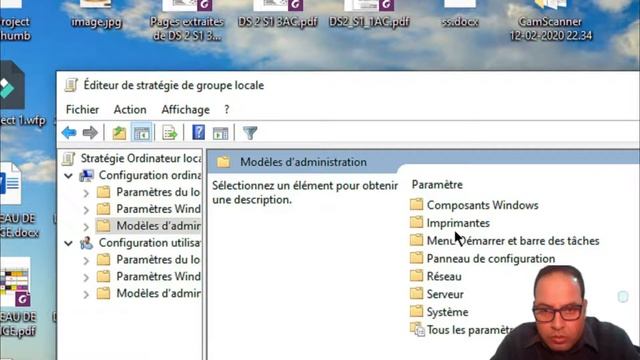This screenshot has height=360, width=640.
Task: Select the Réseau list entry text
Action: pyautogui.click(x=444, y=276)
